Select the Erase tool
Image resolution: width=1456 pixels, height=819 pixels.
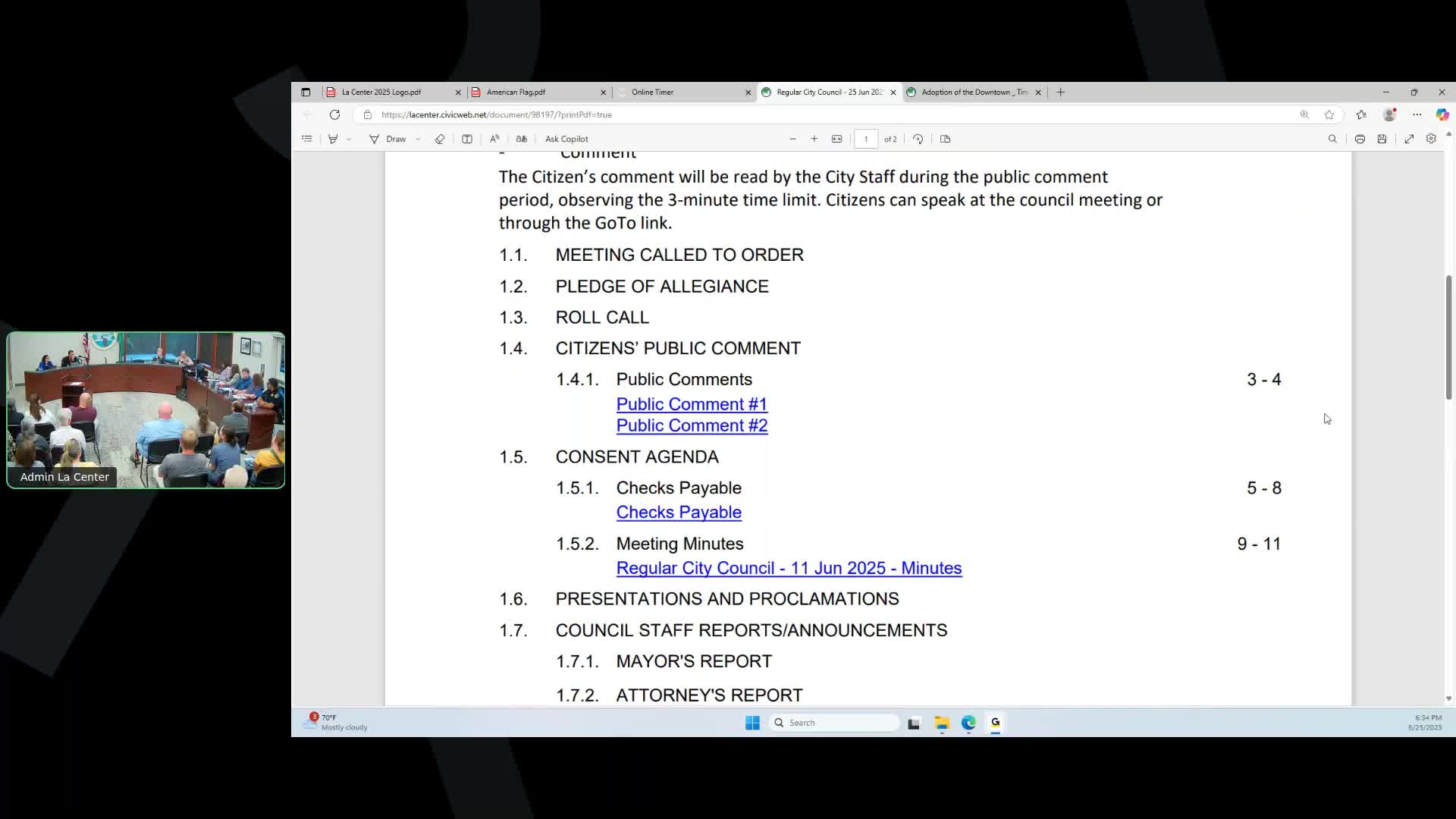(x=440, y=139)
